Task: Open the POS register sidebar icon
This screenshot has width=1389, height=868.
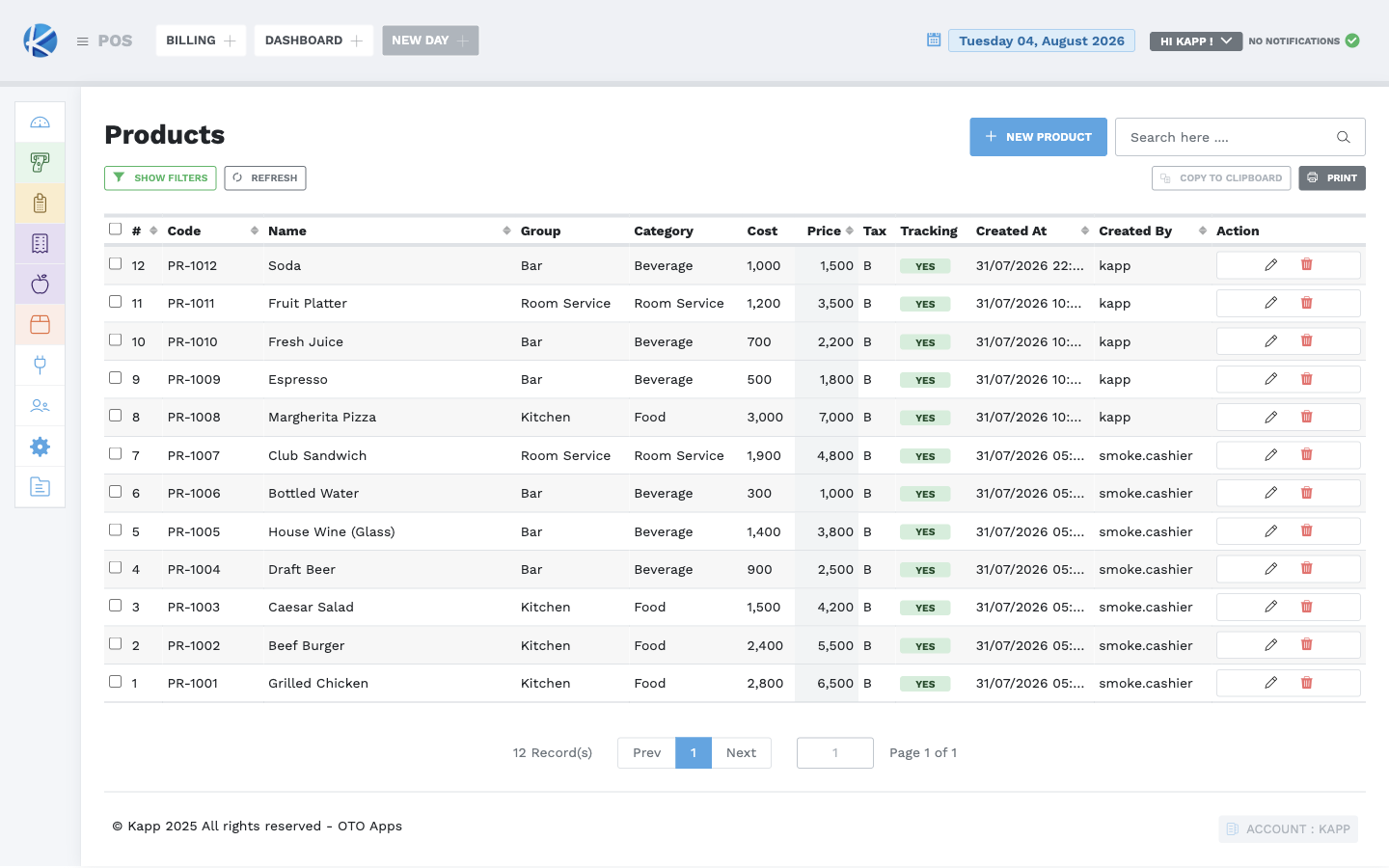Action: pos(40,163)
